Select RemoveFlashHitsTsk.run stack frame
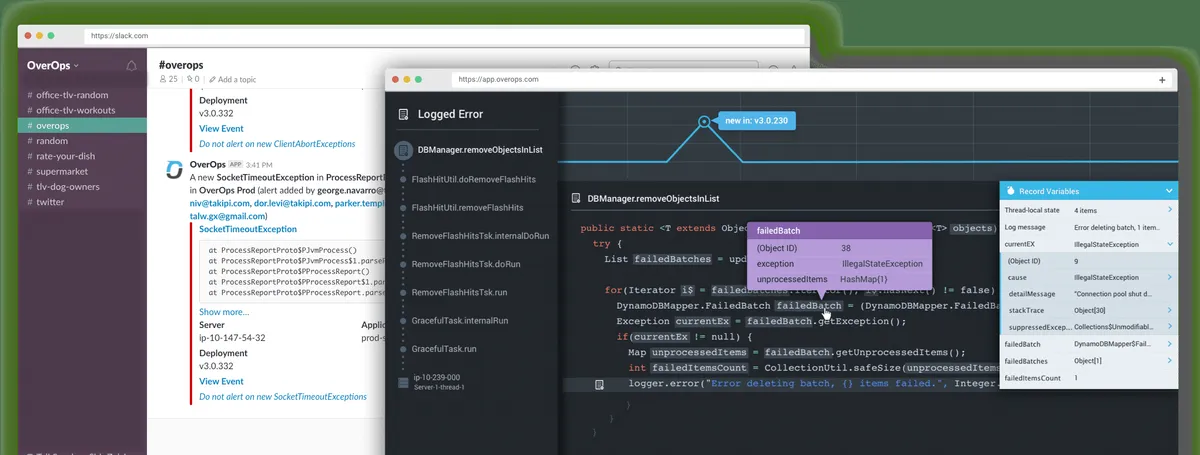The height and width of the screenshot is (455, 1200). [460, 292]
